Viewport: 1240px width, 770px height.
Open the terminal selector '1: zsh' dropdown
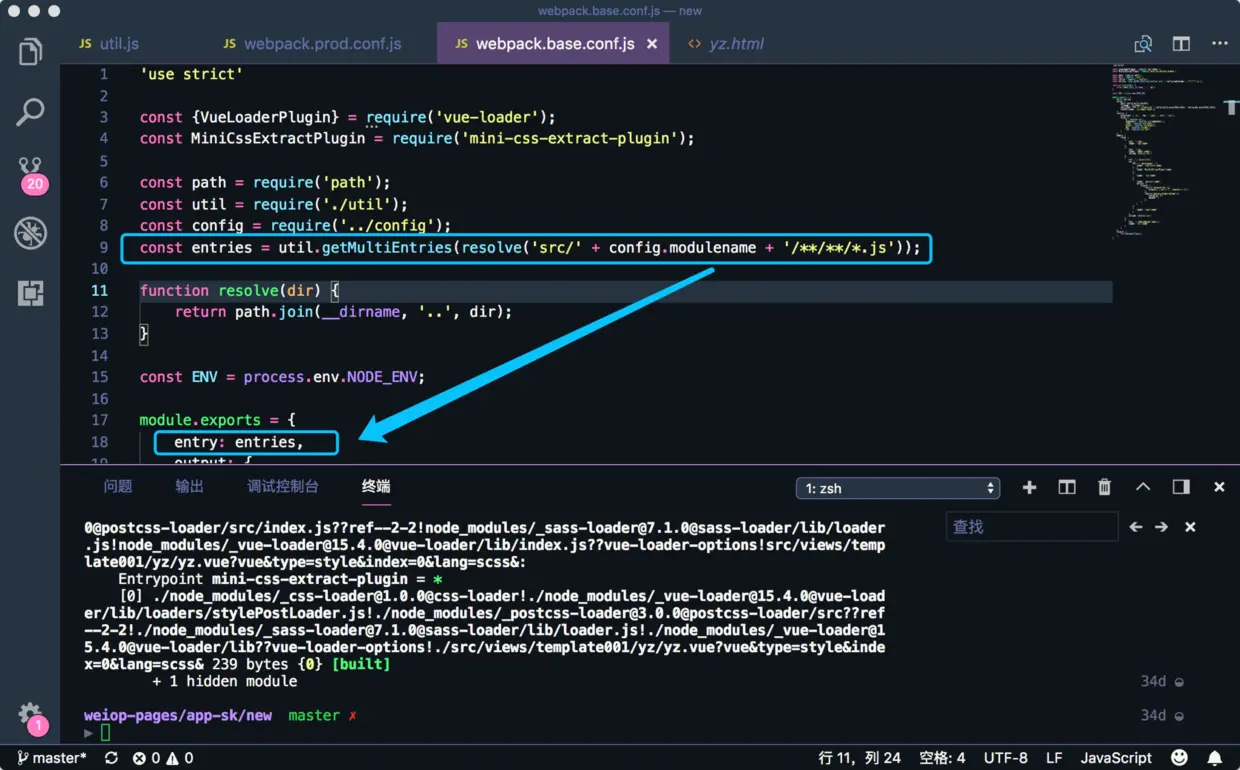coord(898,488)
